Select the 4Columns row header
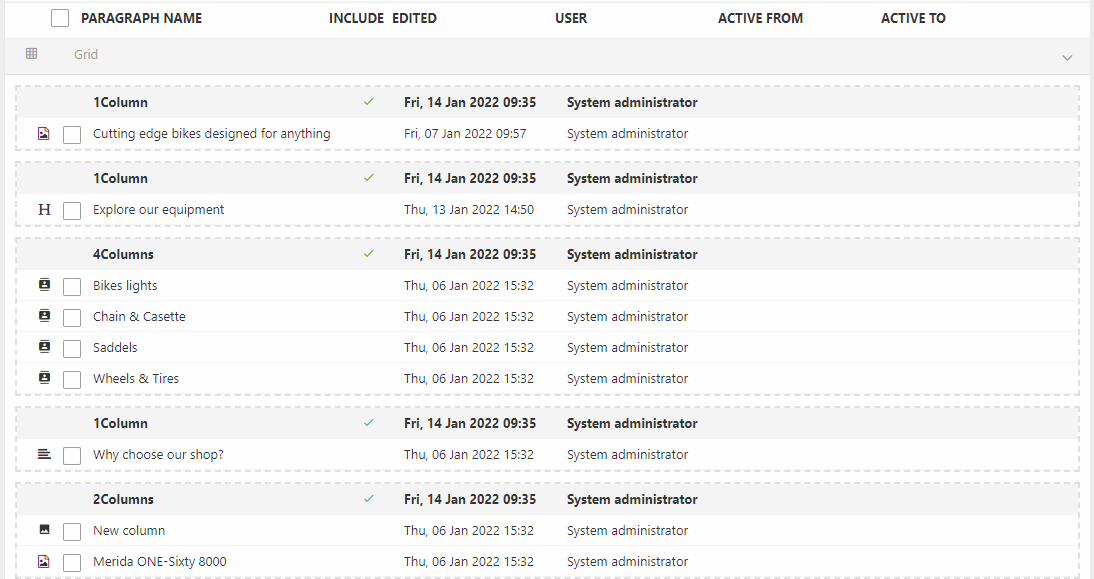Screen dimensions: 1094x579 coord(123,255)
